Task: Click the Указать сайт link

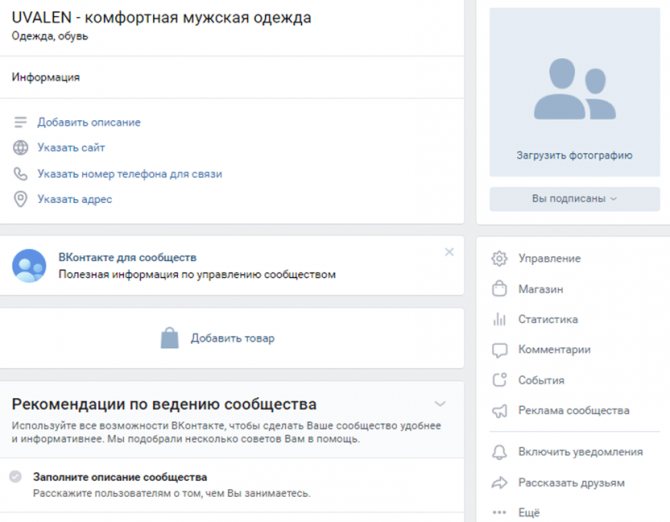Action: 71,147
